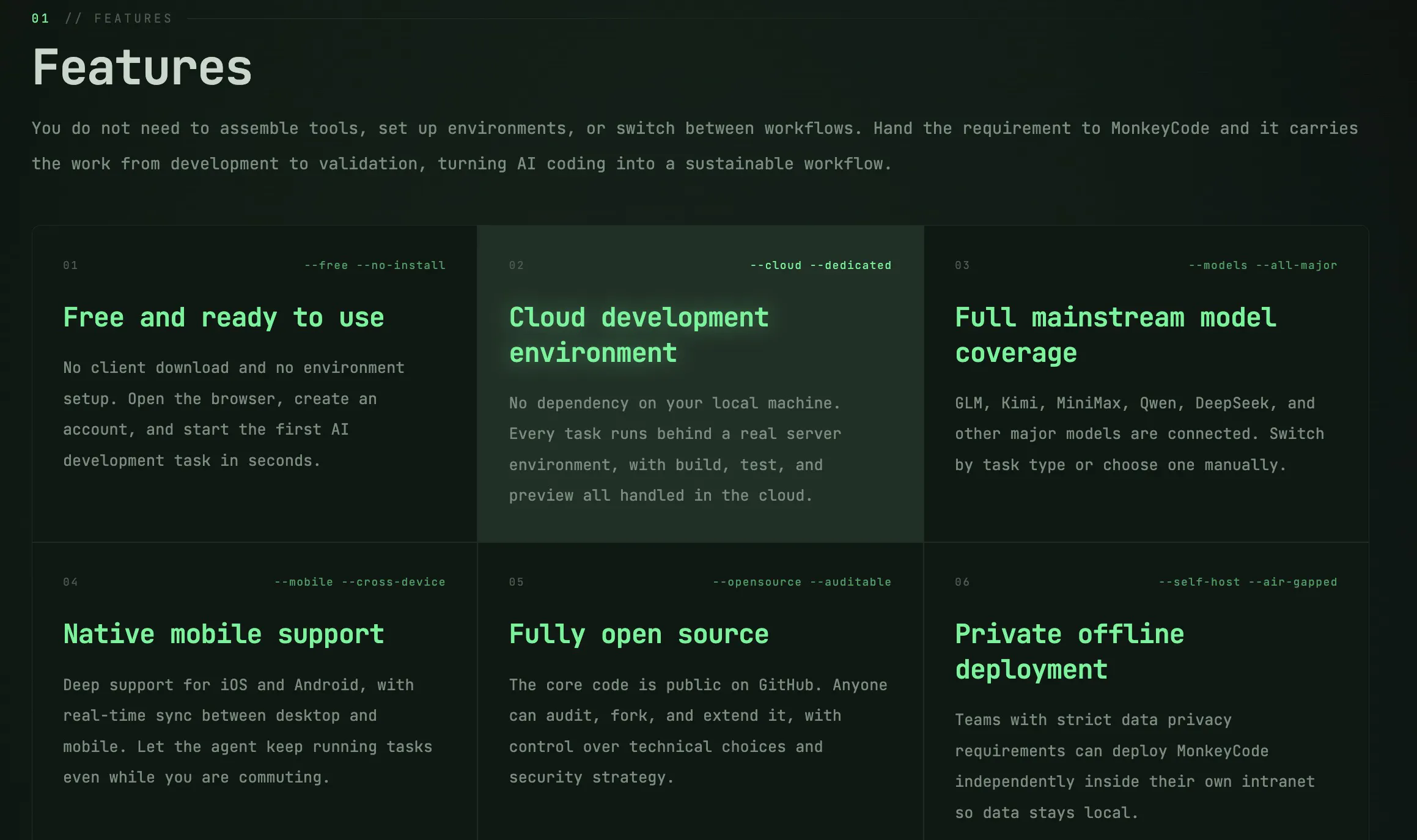Screen dimensions: 1417x840
Task: Click the "Deep support for iOS and Android" description
Action: click(x=248, y=731)
